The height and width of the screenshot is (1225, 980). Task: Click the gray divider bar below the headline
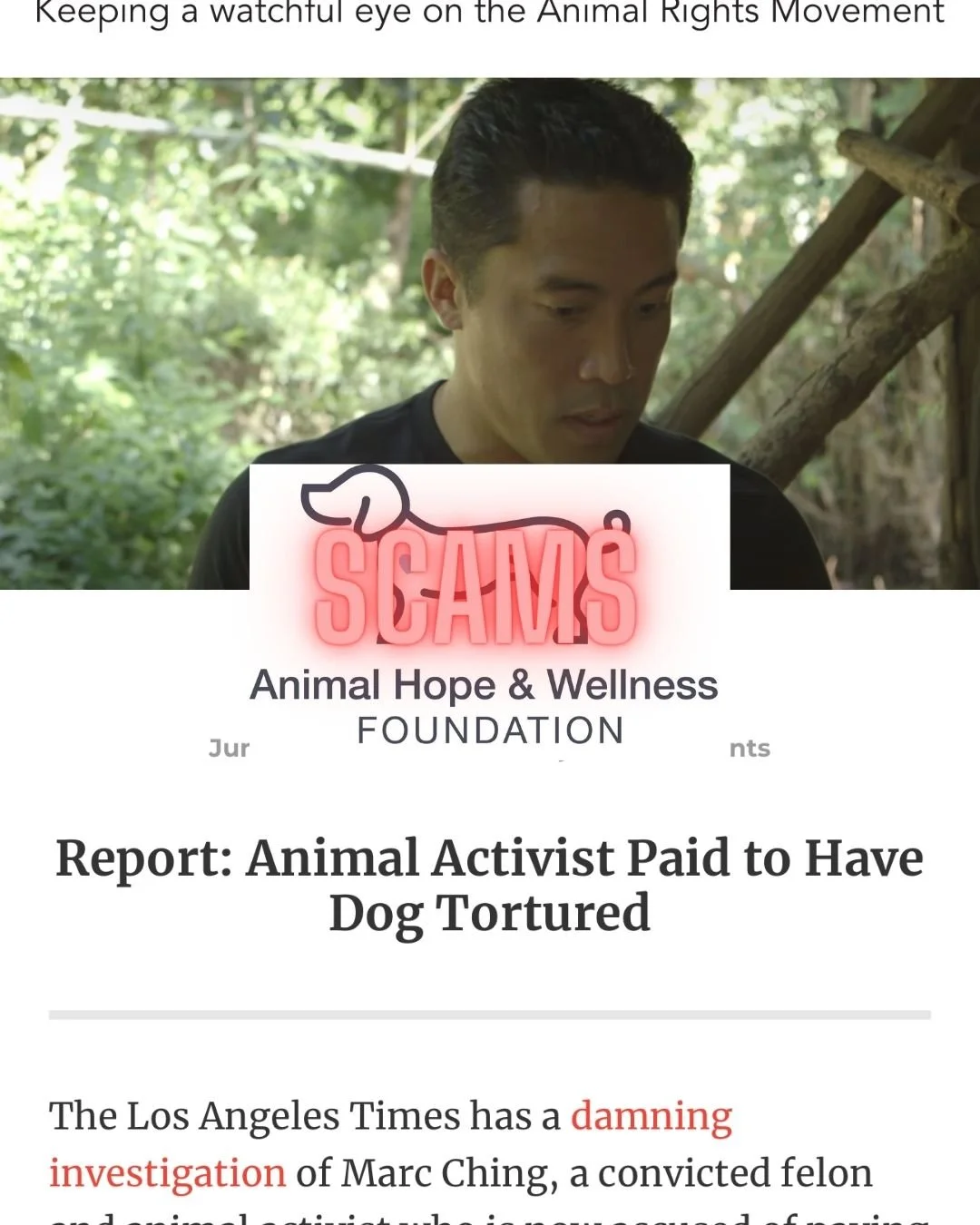pyautogui.click(x=490, y=1014)
